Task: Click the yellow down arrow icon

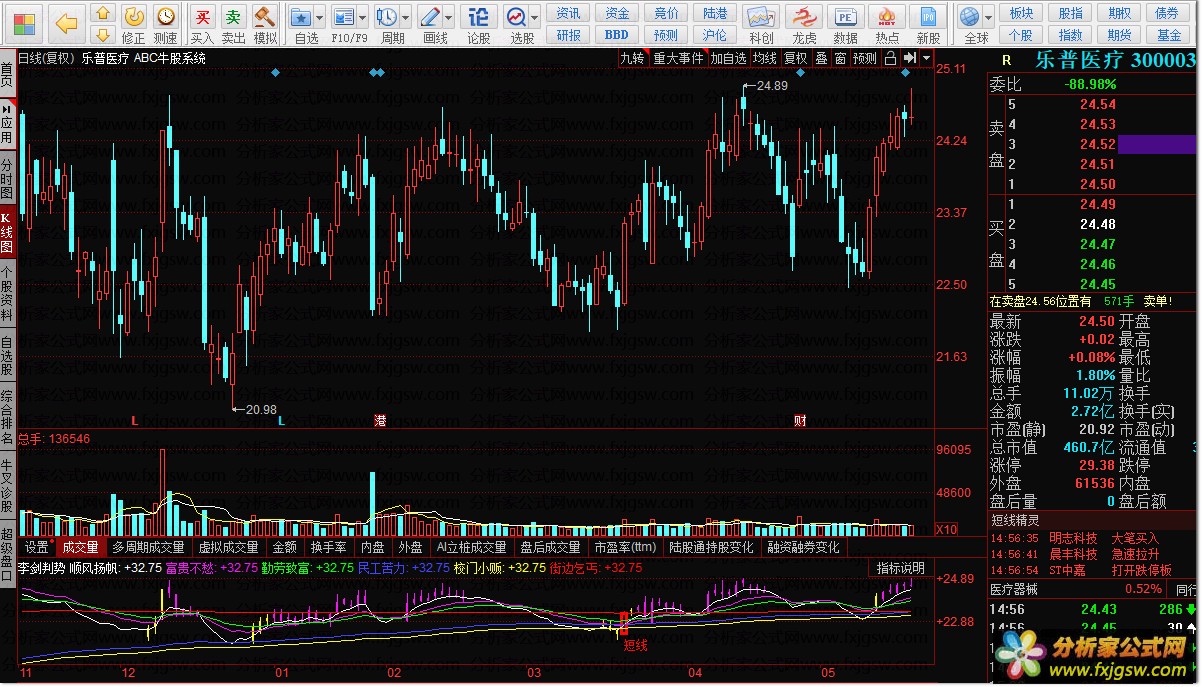Action: (103, 37)
